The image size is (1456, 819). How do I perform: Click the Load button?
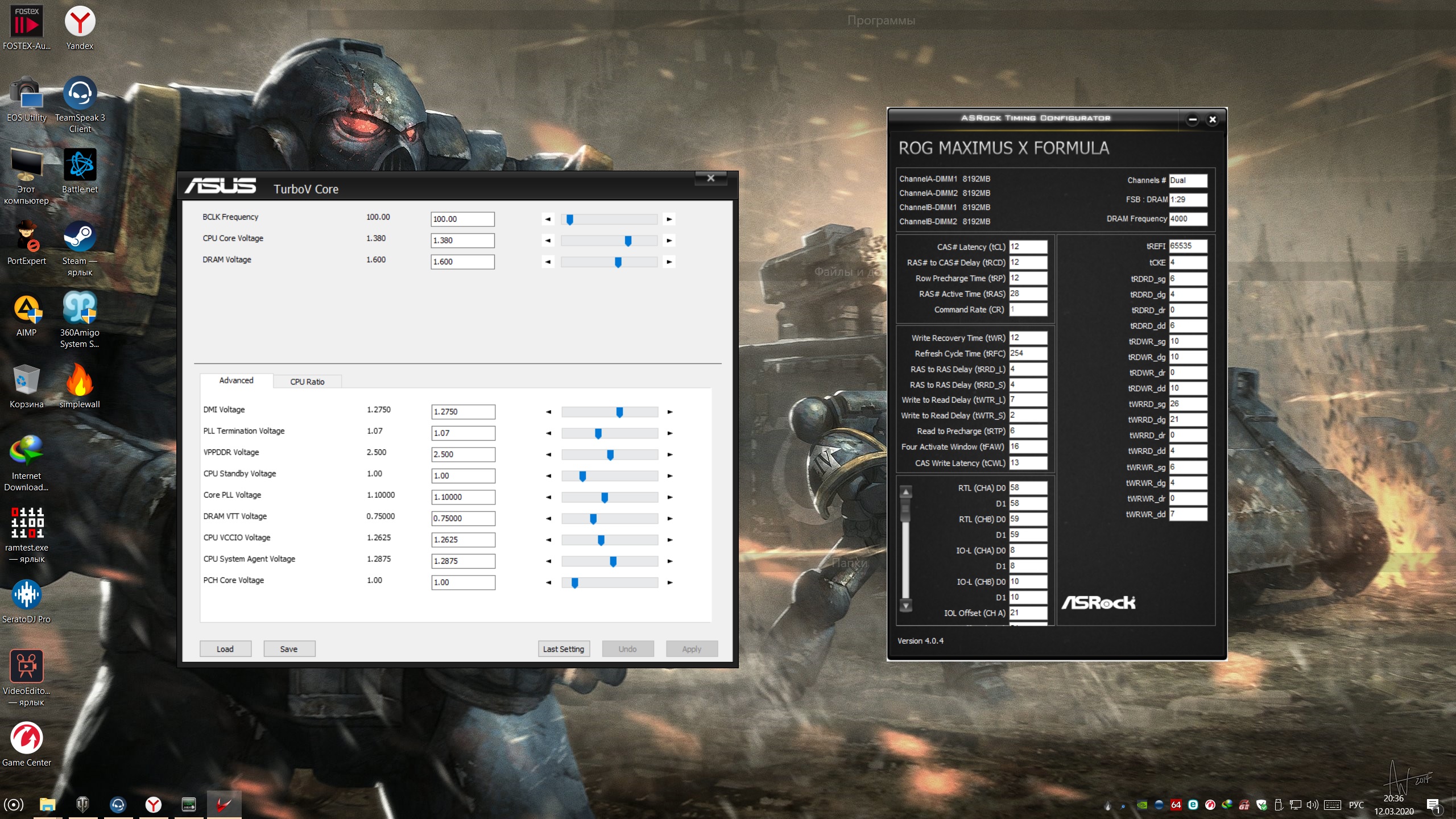pos(225,649)
